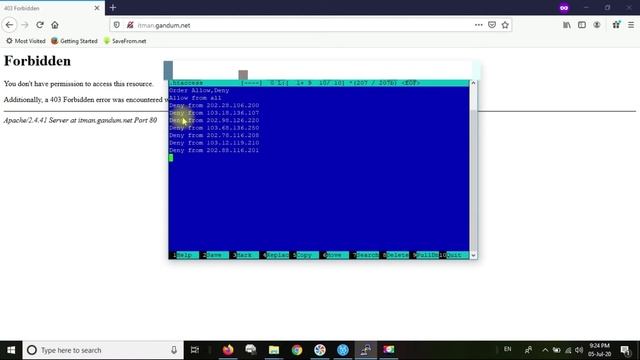This screenshot has height=360, width=640.
Task: Click the Deny from 202.28.106.200 line
Action: (x=214, y=105)
